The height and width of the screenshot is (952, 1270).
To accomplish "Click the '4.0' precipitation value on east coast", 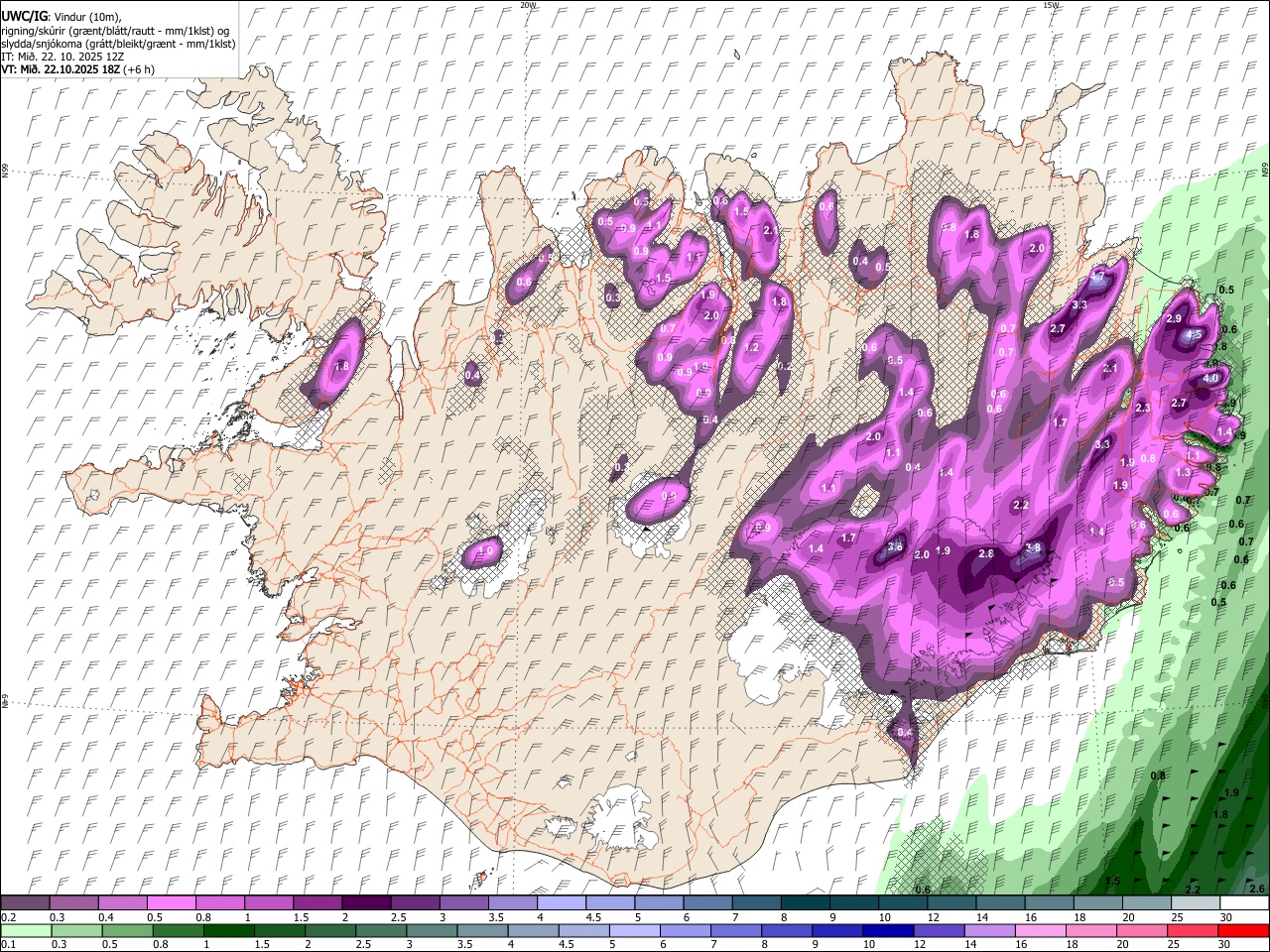I will (x=1210, y=378).
